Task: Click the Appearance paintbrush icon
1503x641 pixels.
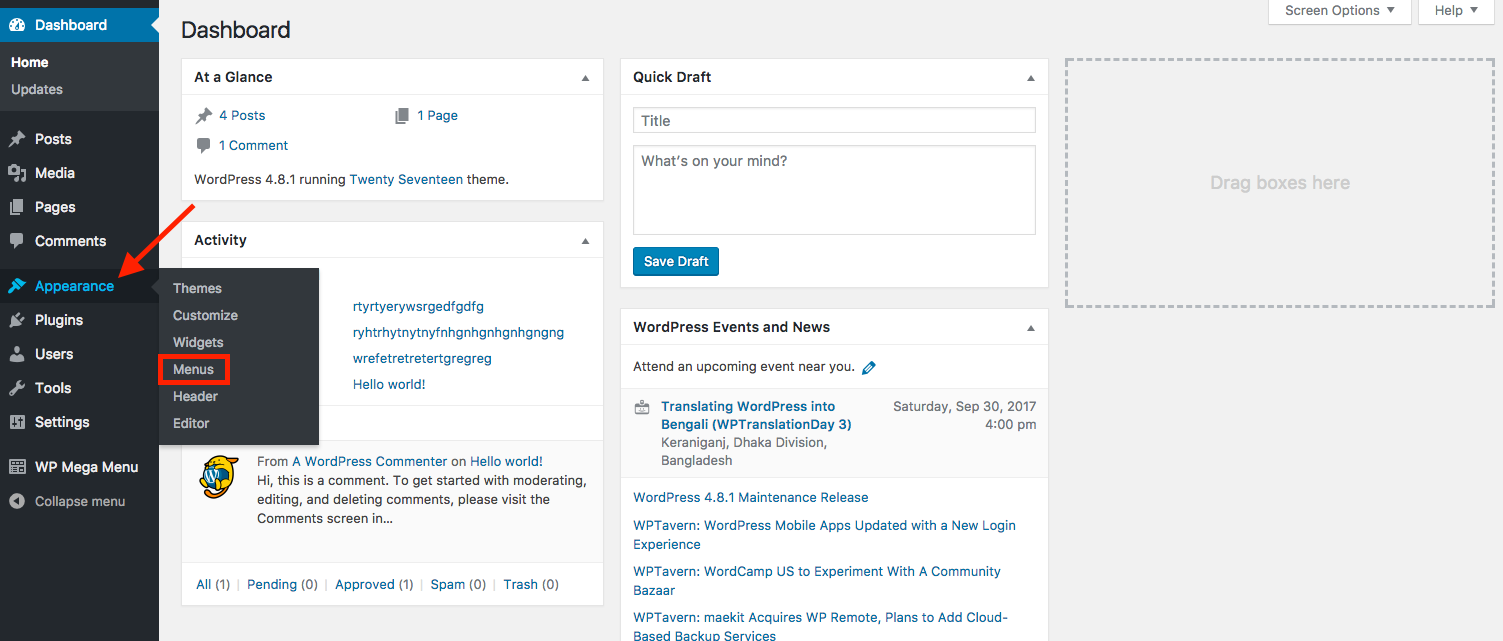Action: [17, 286]
